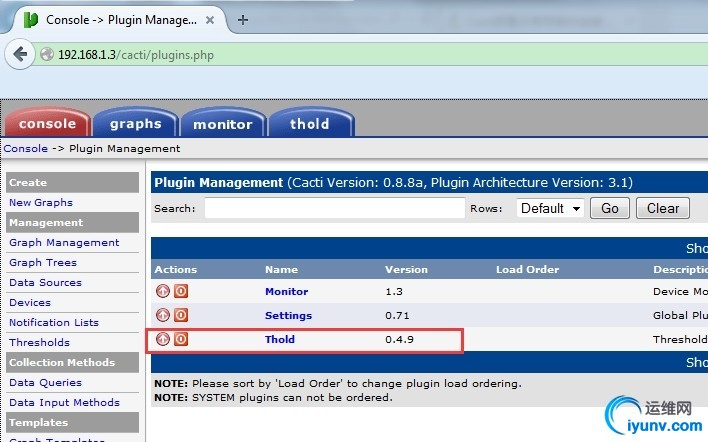The height and width of the screenshot is (442, 708).
Task: Click the uninstall icon in Monitor row
Action: 163,291
